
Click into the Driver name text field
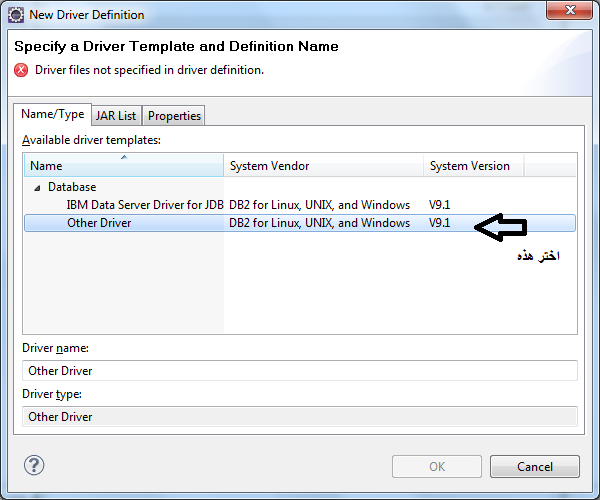(x=300, y=371)
